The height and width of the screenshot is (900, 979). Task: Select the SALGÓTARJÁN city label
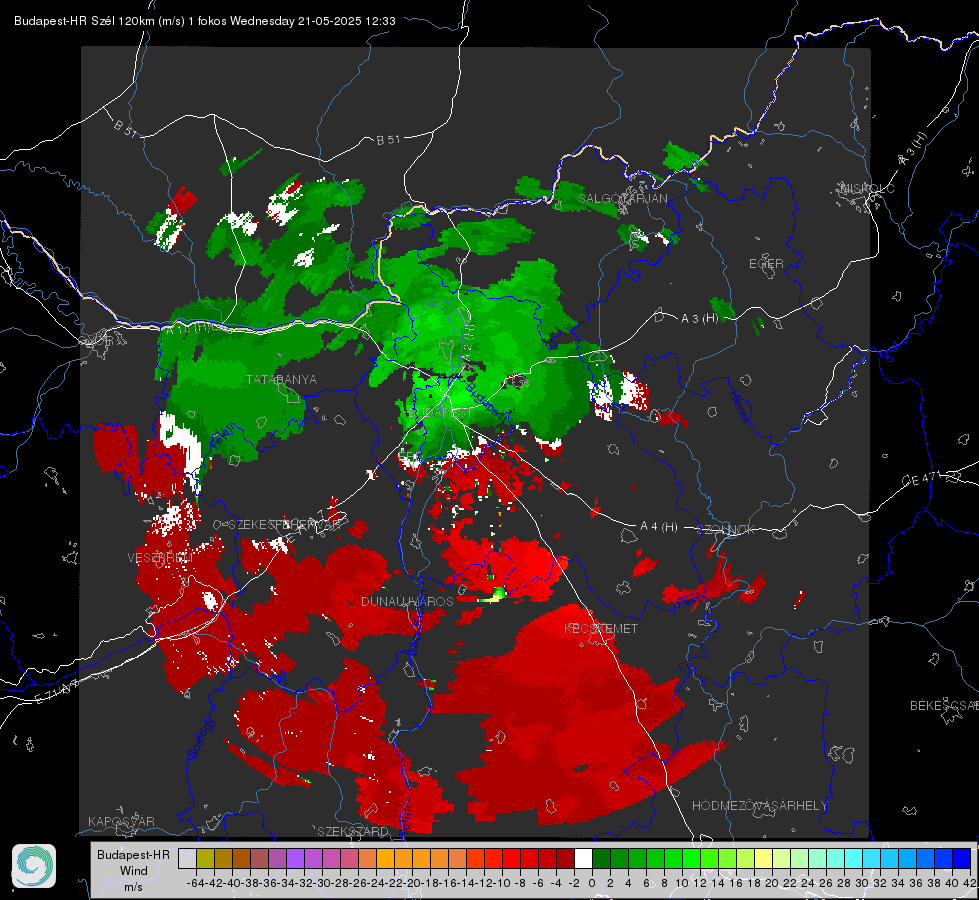coord(622,198)
